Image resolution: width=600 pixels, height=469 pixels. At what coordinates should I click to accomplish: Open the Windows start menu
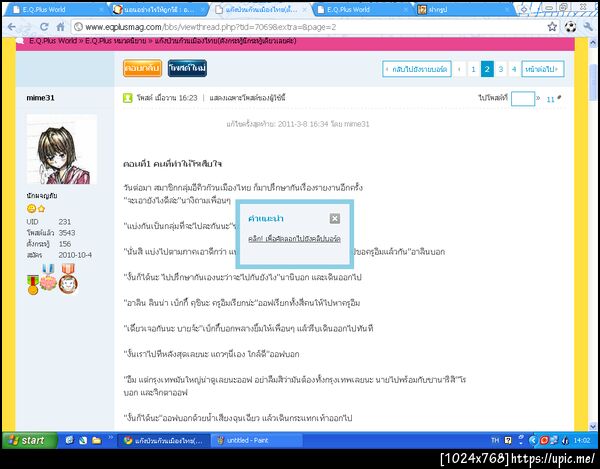click(x=30, y=440)
